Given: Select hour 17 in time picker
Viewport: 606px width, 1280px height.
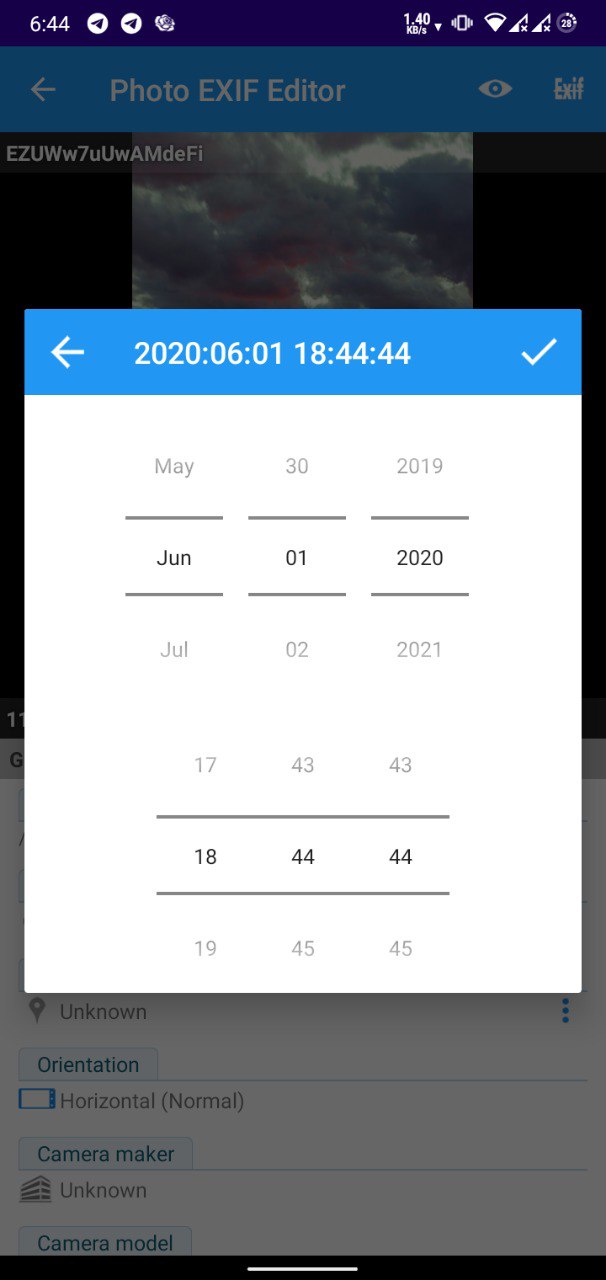Looking at the screenshot, I should tap(205, 765).
